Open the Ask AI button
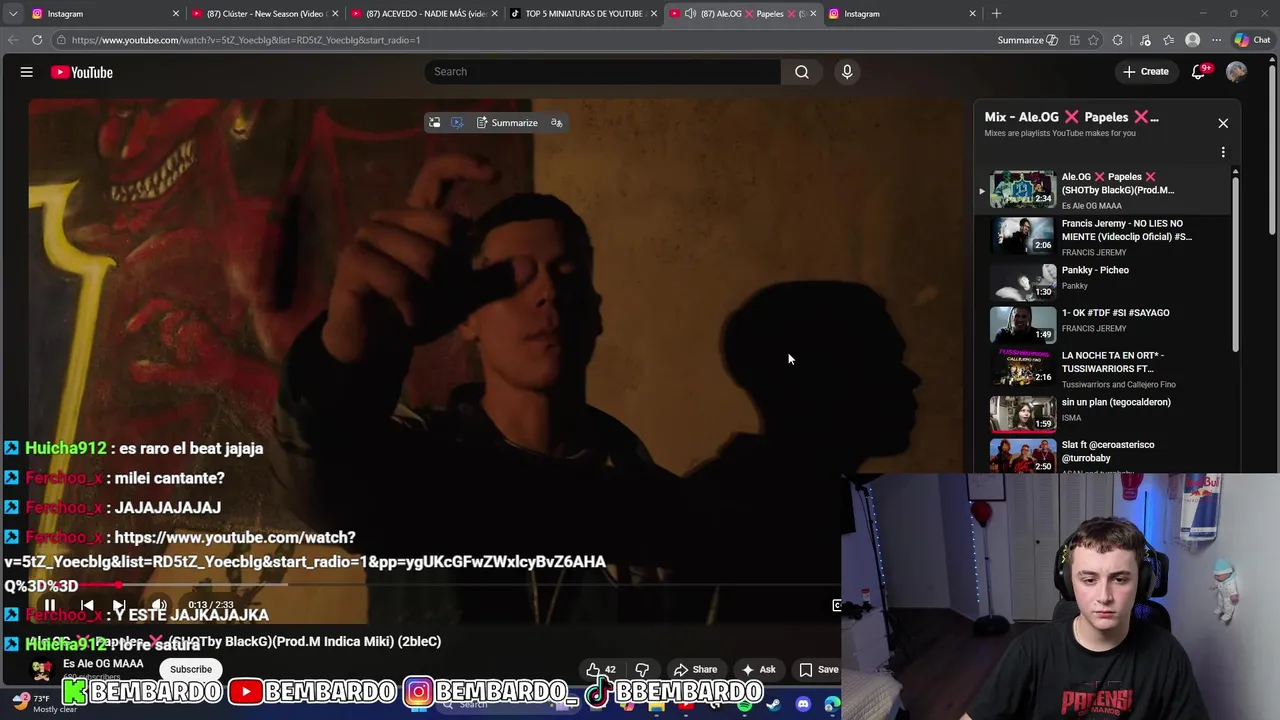Screen dimensions: 1280x720 [758, 670]
